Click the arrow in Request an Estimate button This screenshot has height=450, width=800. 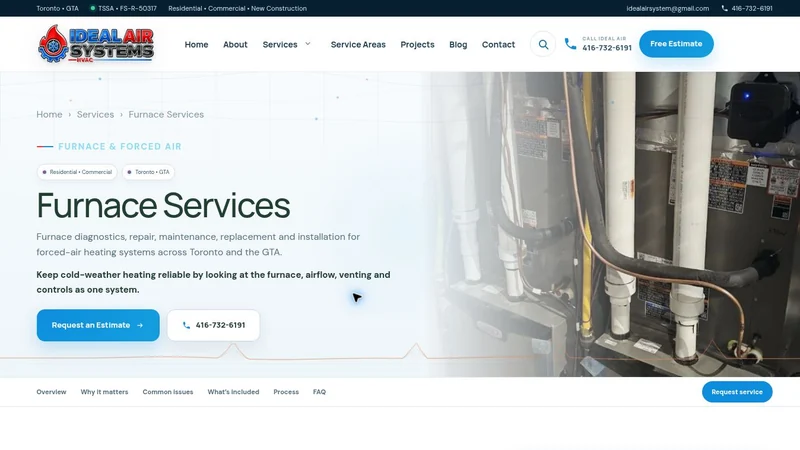pyautogui.click(x=140, y=325)
